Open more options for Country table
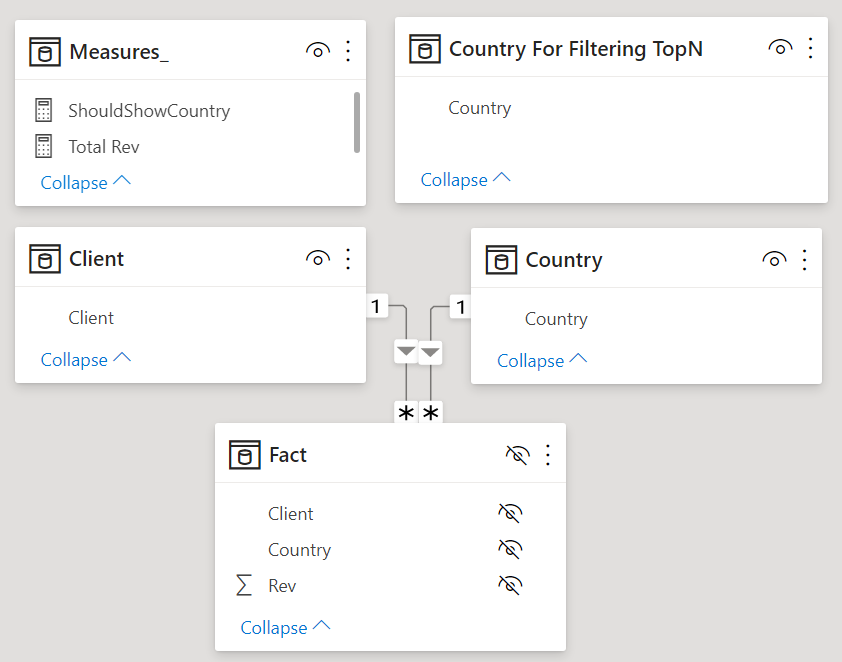842x662 pixels. 804,260
